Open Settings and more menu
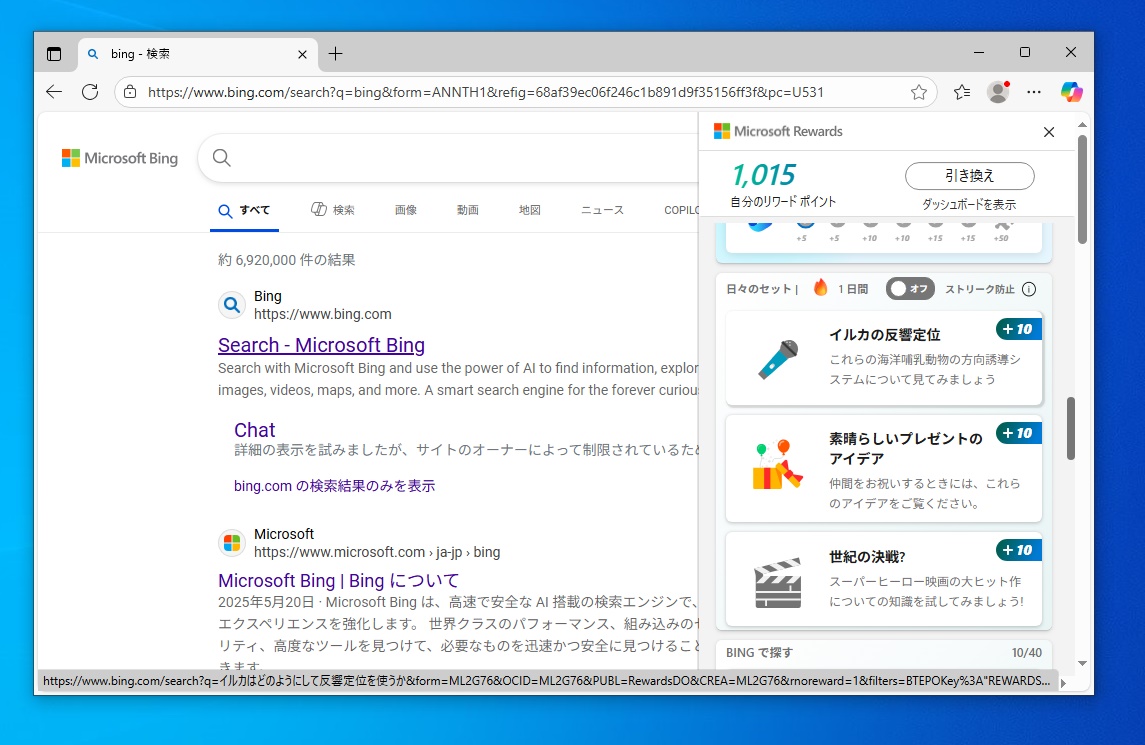The height and width of the screenshot is (745, 1145). coord(1034,92)
